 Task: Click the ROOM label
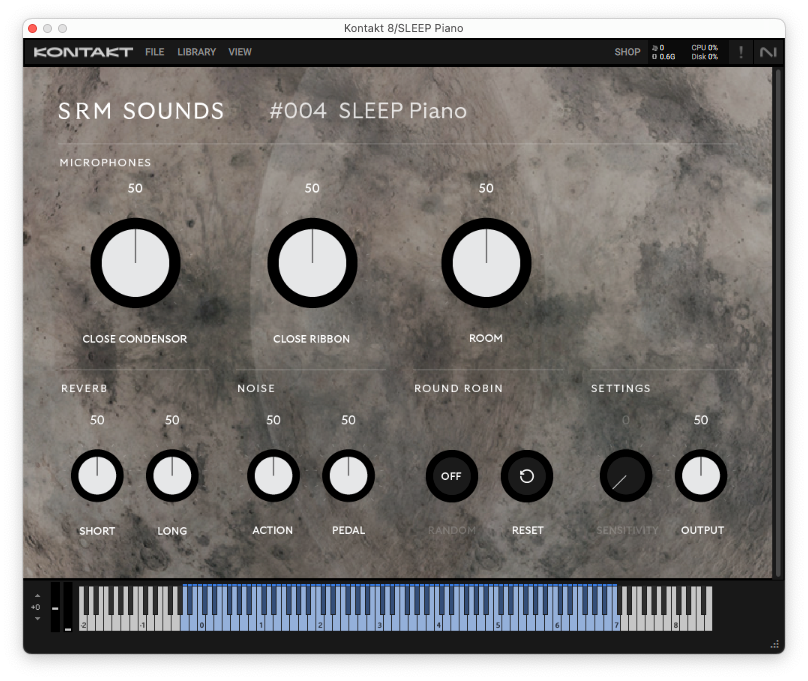coord(485,338)
